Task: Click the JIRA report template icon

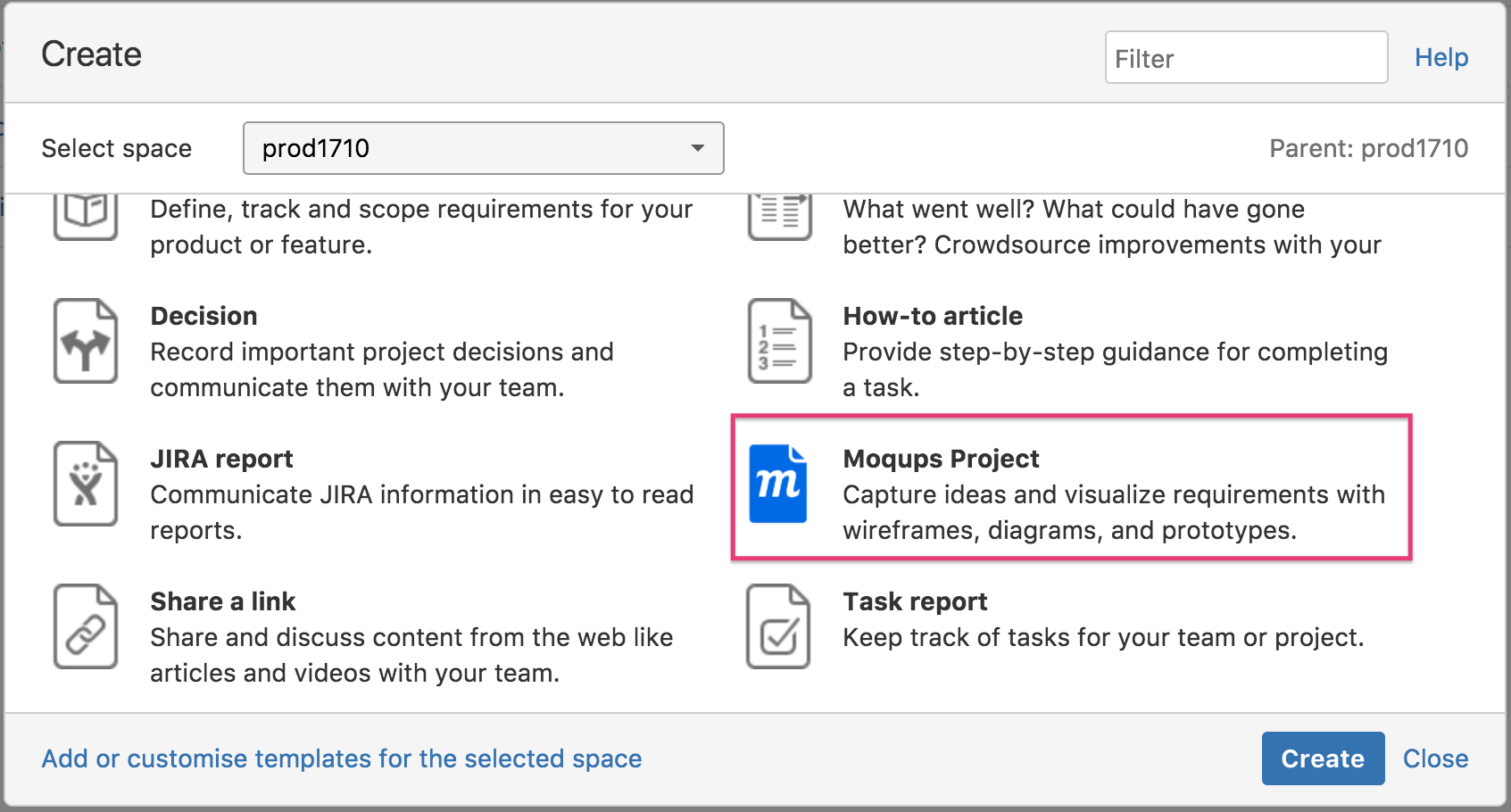Action: 86,484
